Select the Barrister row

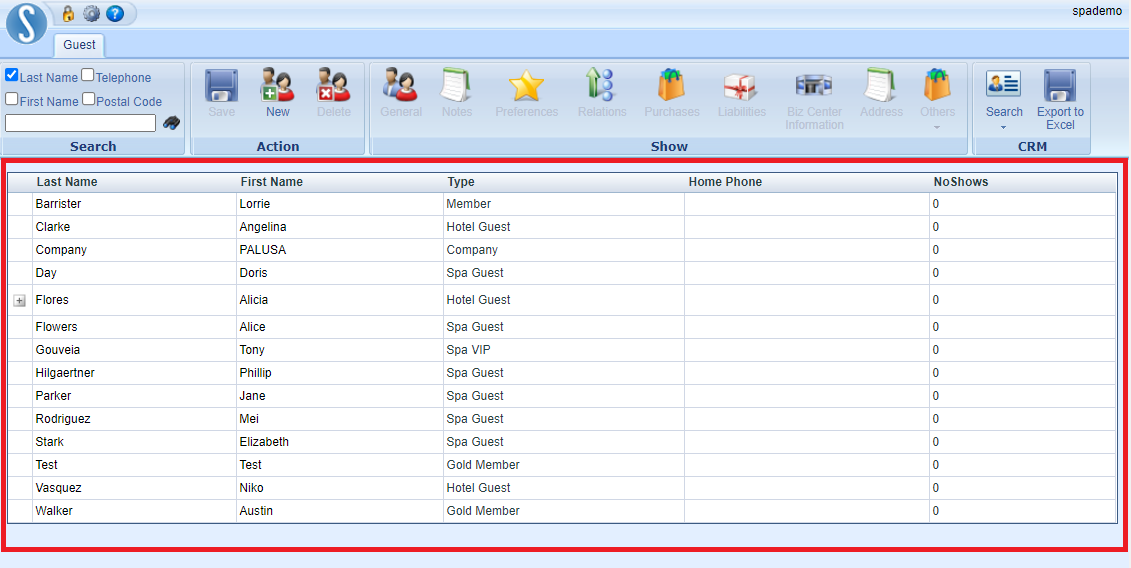[x=562, y=204]
